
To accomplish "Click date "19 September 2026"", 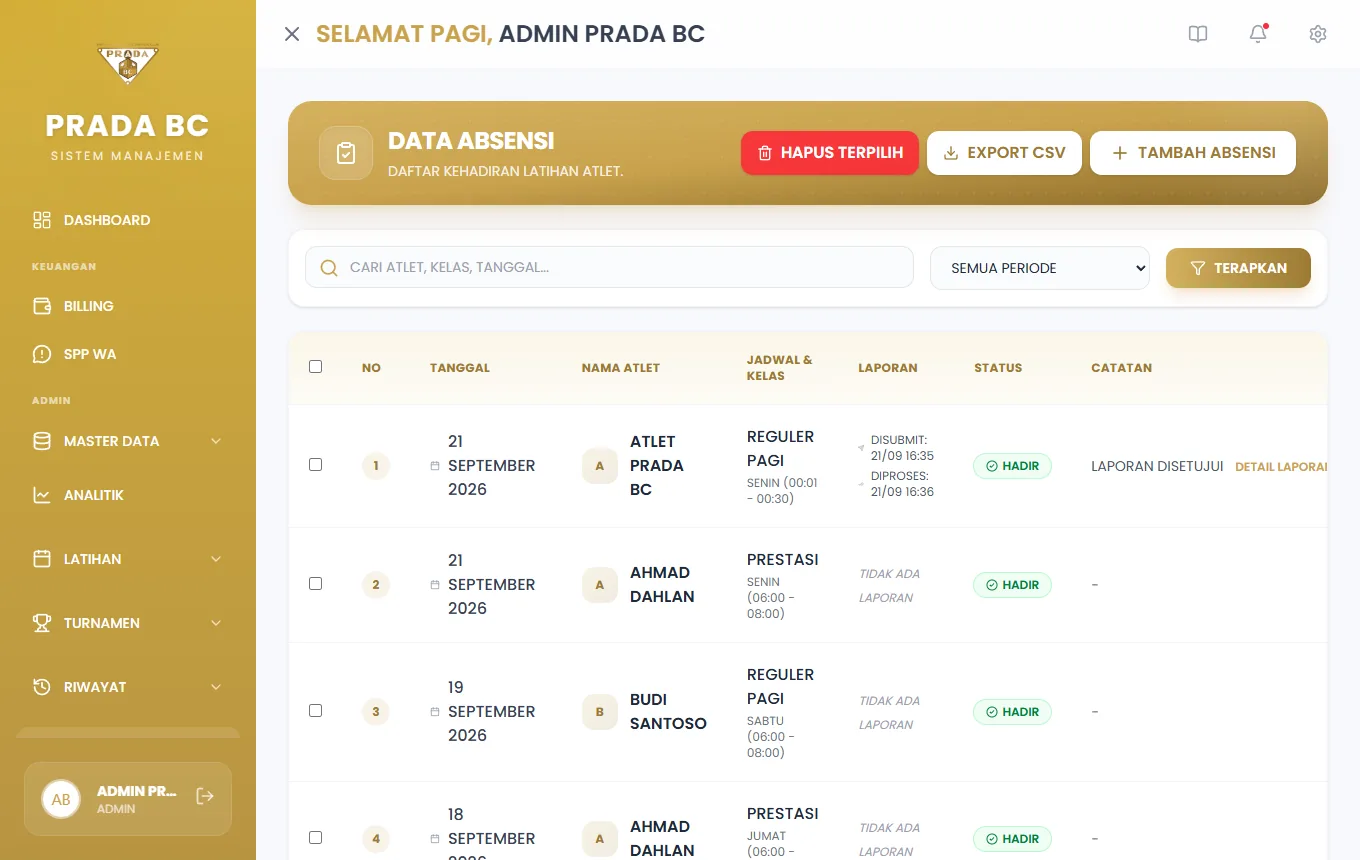I will [491, 711].
